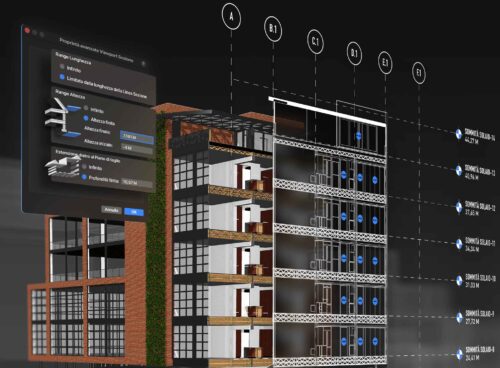Image resolution: width=500 pixels, height=368 pixels.
Task: Select the 'SOMMITÀ SOLAIO-14' level label
Action: (x=480, y=135)
